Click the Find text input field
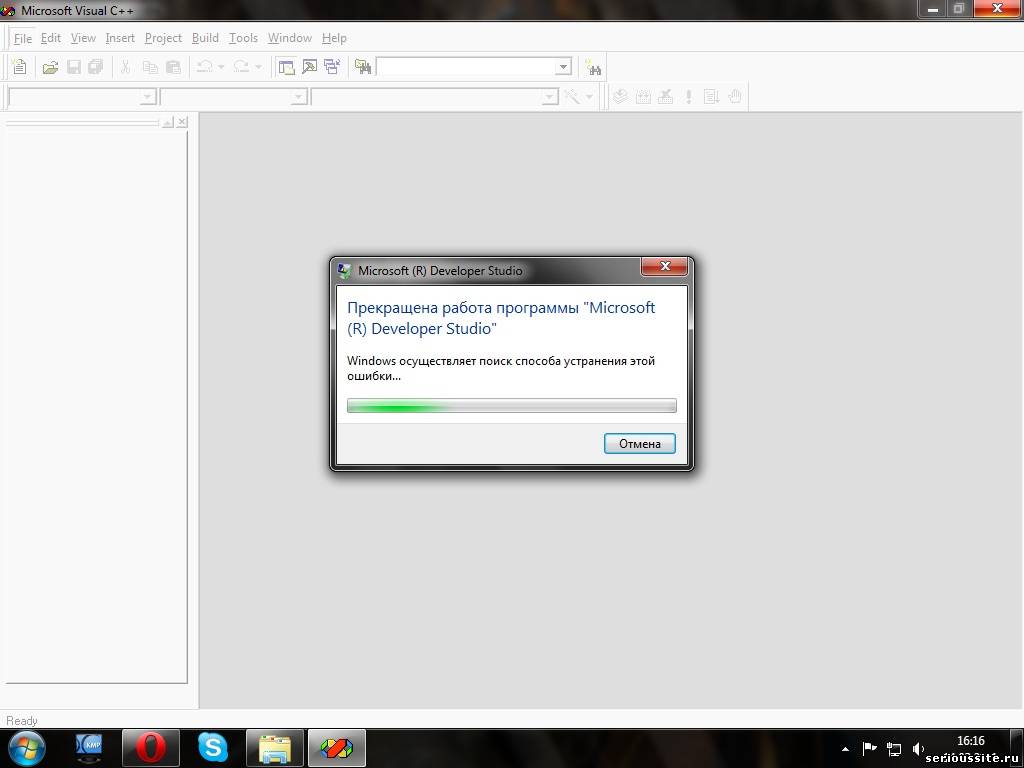Viewport: 1024px width, 768px height. [x=466, y=67]
